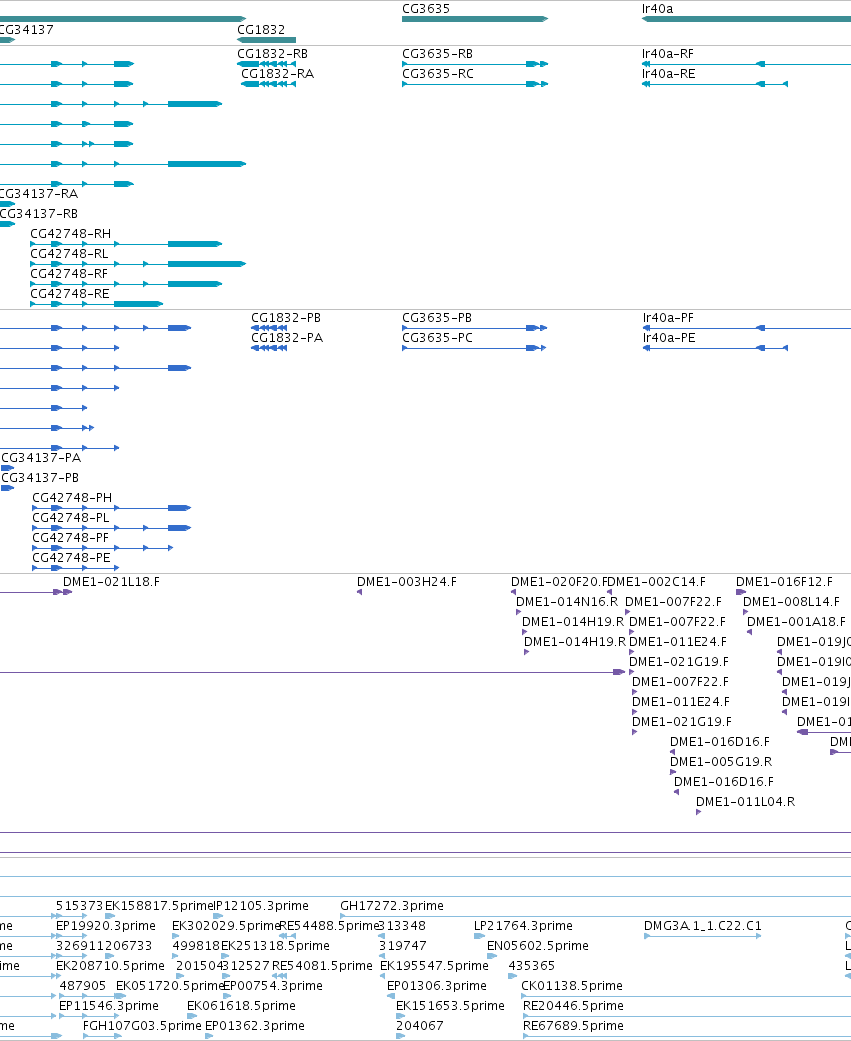Image resolution: width=851 pixels, height=1041 pixels.
Task: Select protein CG1832-PA
Action: 287,338
